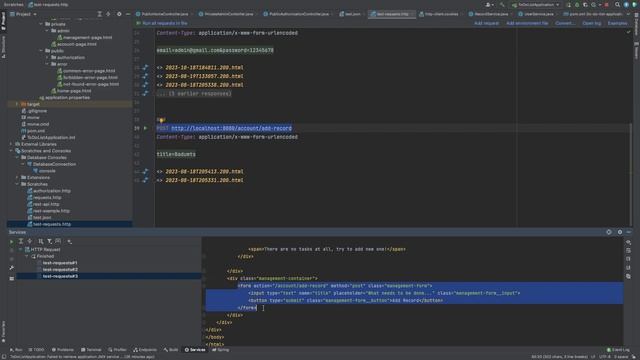Expand all in the Services toolbar
The image size is (640, 360).
[21, 242]
